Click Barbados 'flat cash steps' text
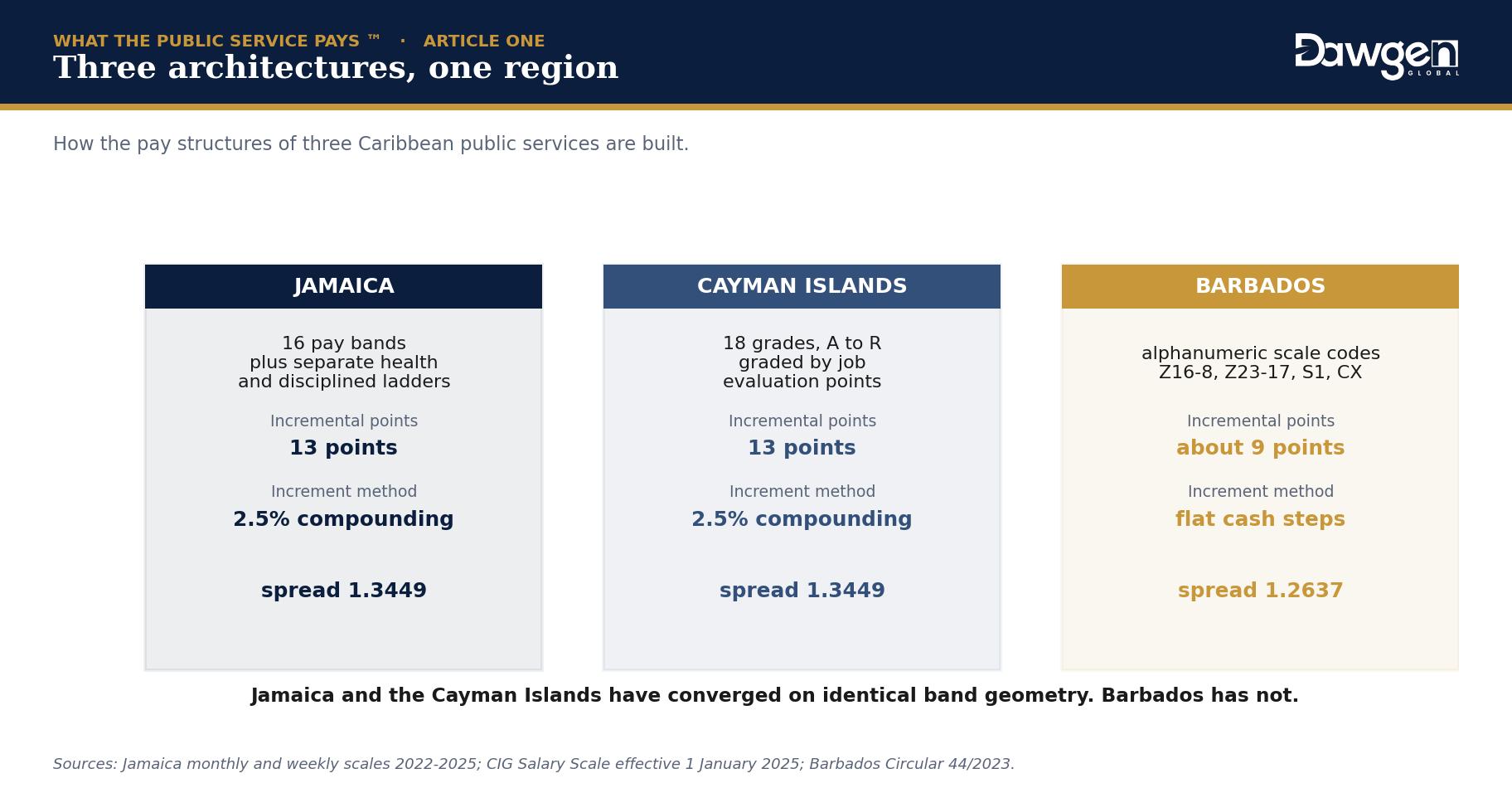1512x788 pixels. pos(1260,519)
